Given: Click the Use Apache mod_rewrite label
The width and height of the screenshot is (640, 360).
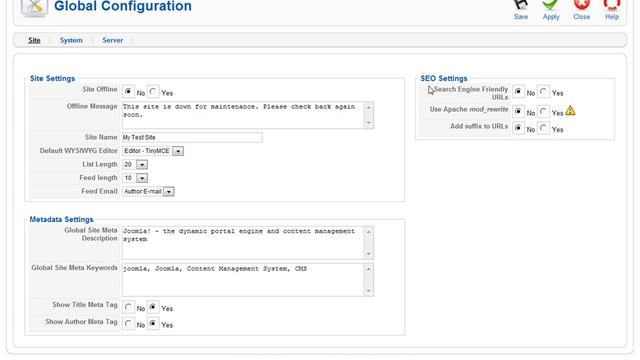Looking at the screenshot, I should click(469, 109).
